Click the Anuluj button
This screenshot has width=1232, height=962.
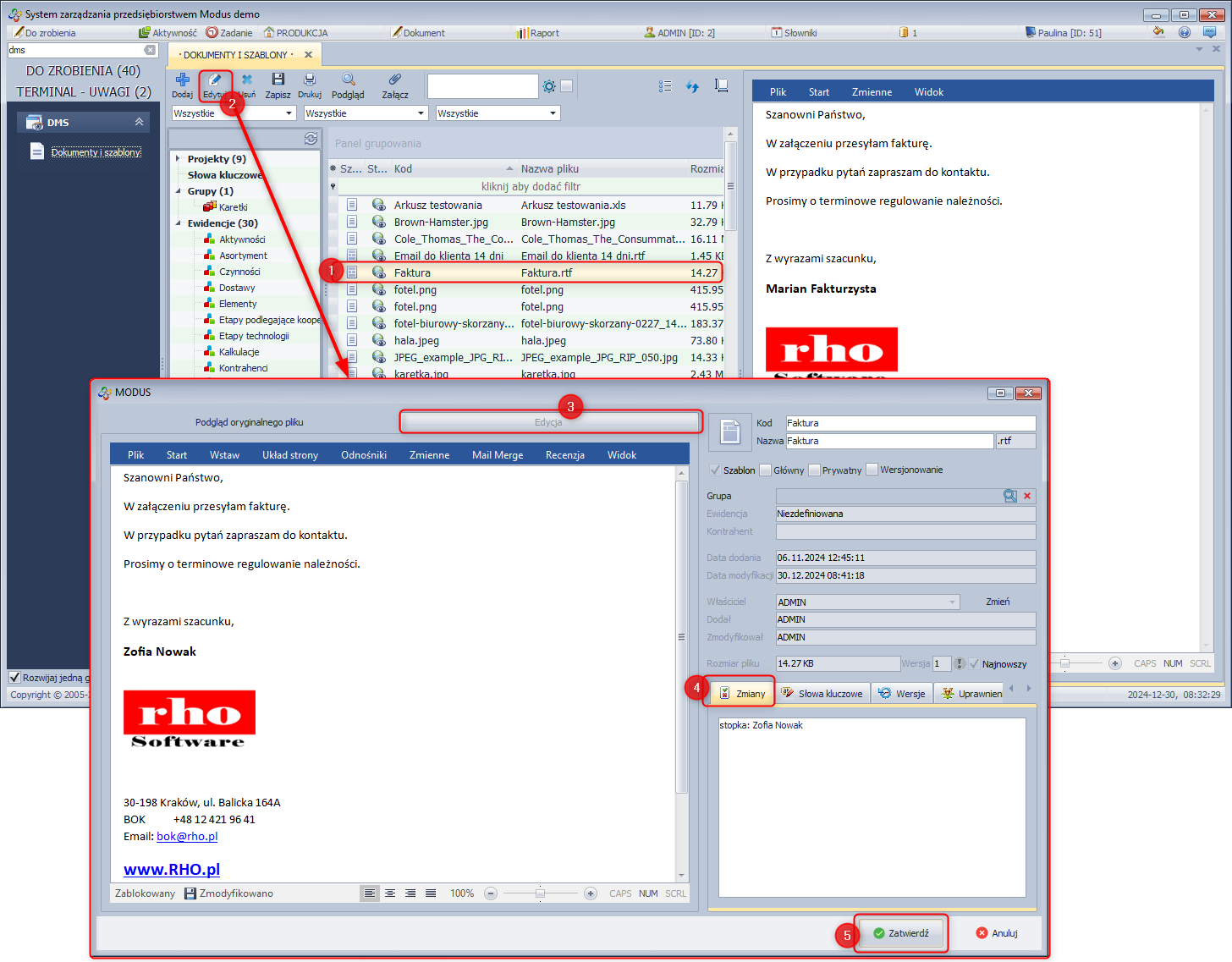996,933
